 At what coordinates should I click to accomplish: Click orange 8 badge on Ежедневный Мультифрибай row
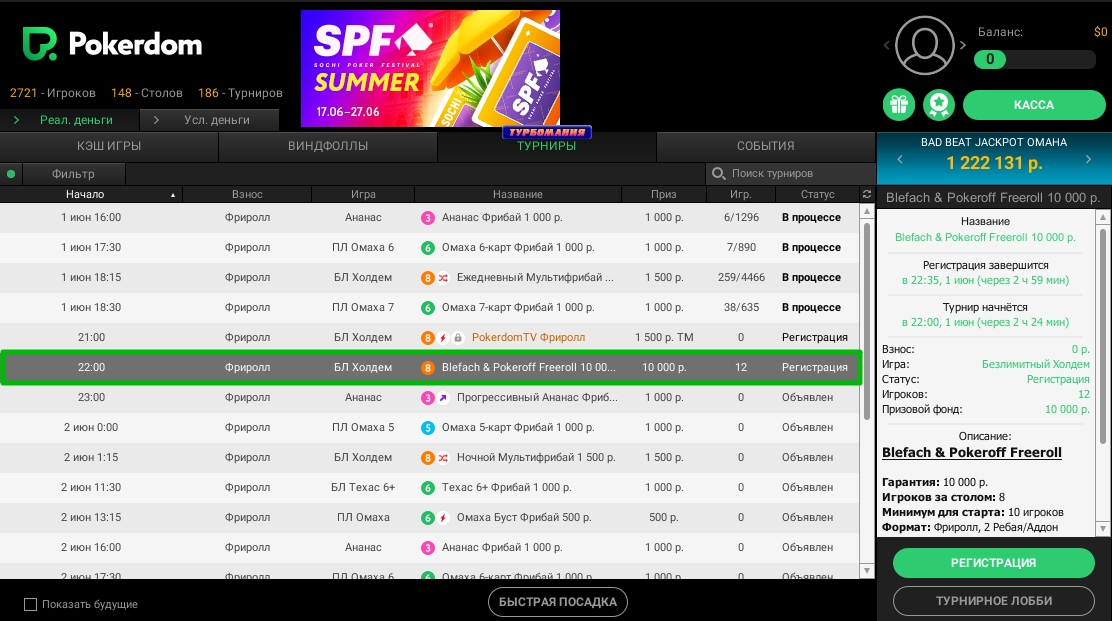[428, 278]
